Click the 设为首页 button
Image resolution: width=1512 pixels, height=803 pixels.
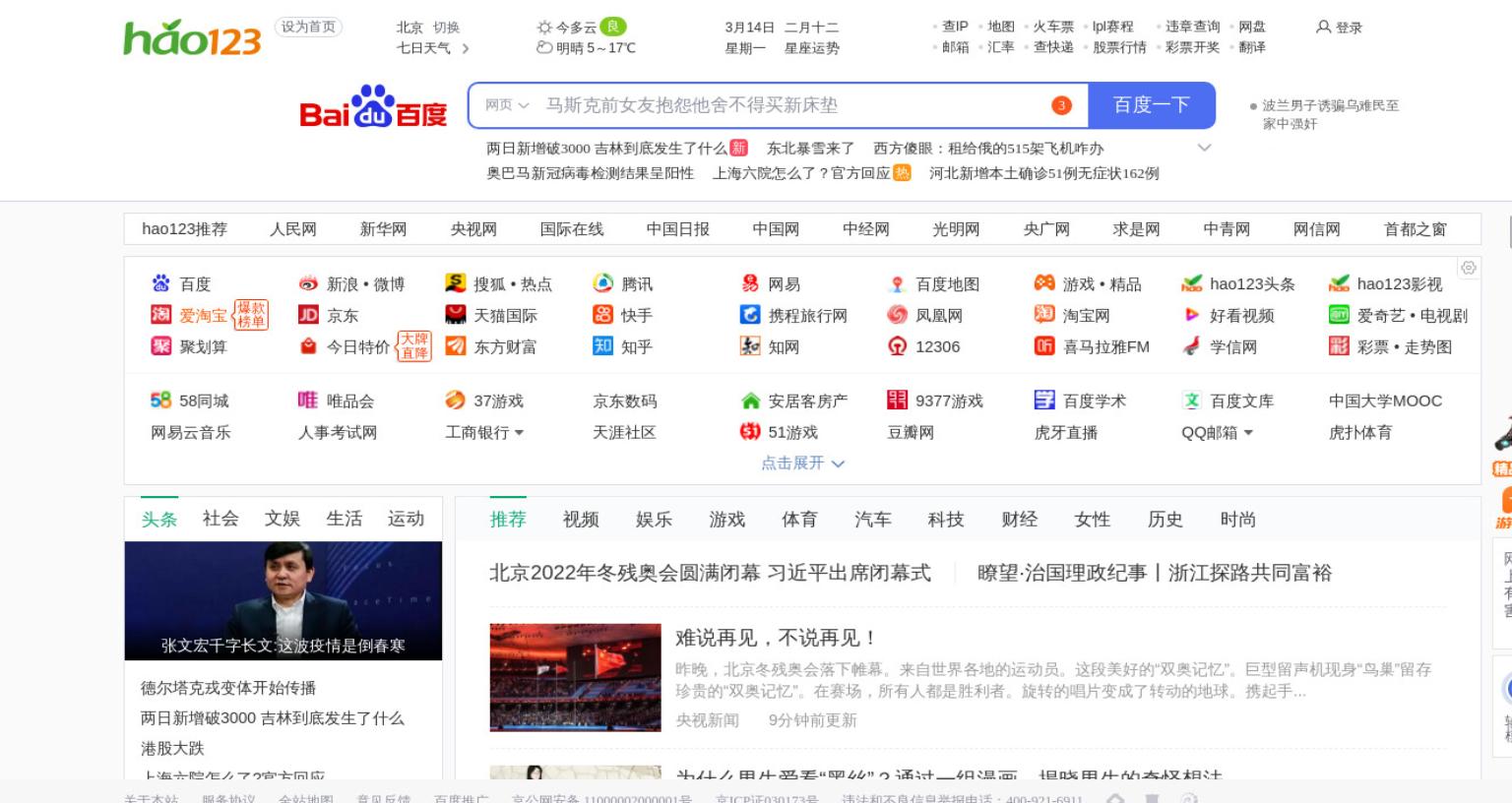click(308, 27)
